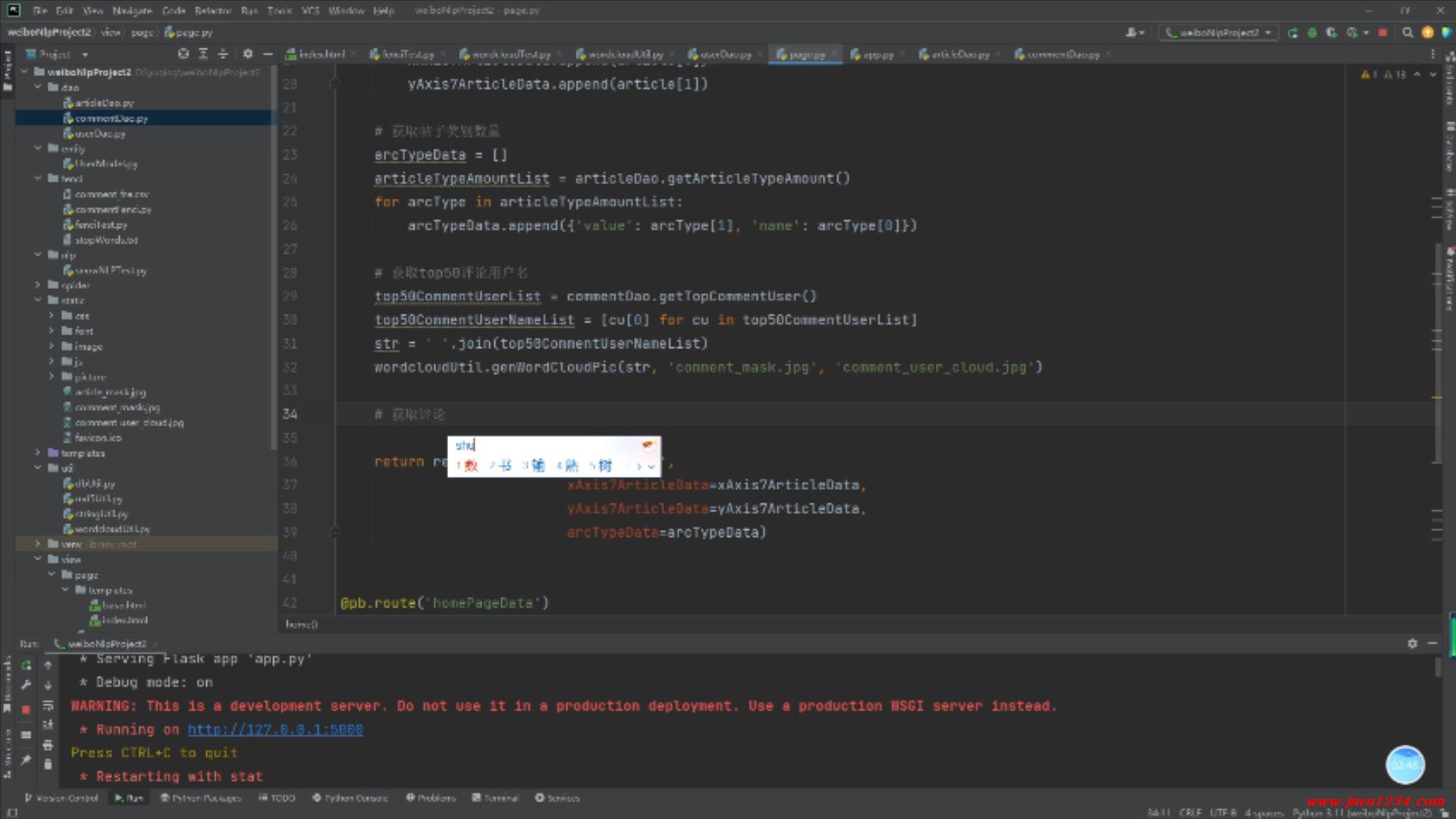Click the green Debug bug icon
Screen dimensions: 1456x819
point(1312,33)
